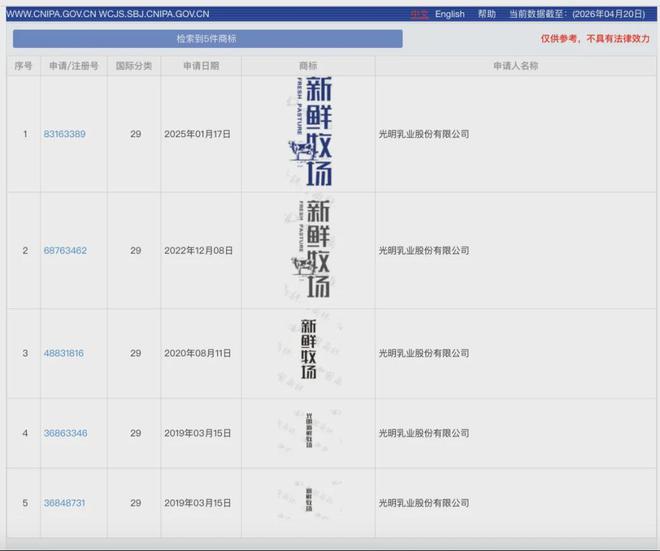Click the 申请人名称 column header
The height and width of the screenshot is (551, 660).
click(x=516, y=66)
